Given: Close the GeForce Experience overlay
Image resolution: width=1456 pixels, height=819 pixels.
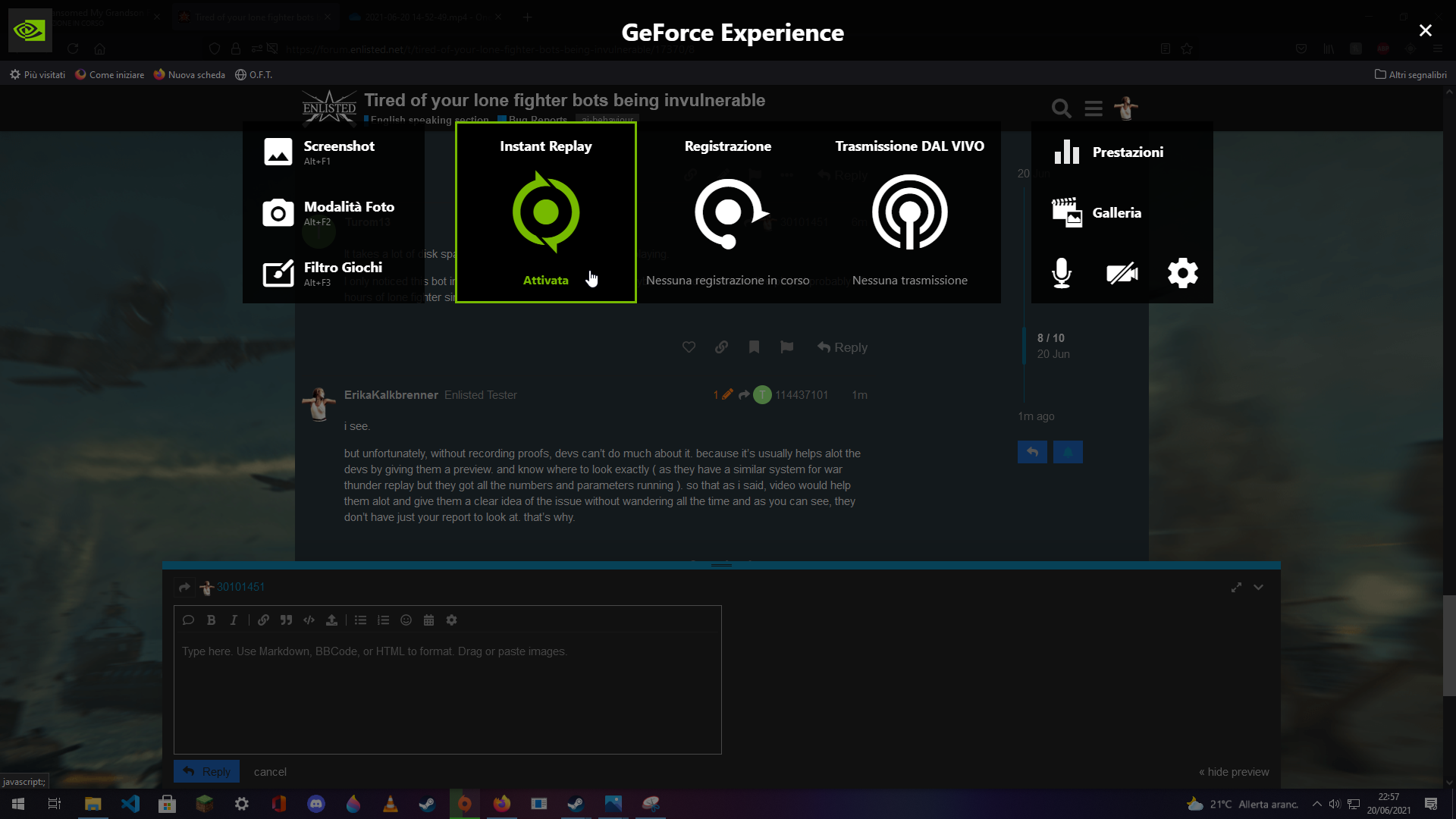Looking at the screenshot, I should click(x=1425, y=30).
